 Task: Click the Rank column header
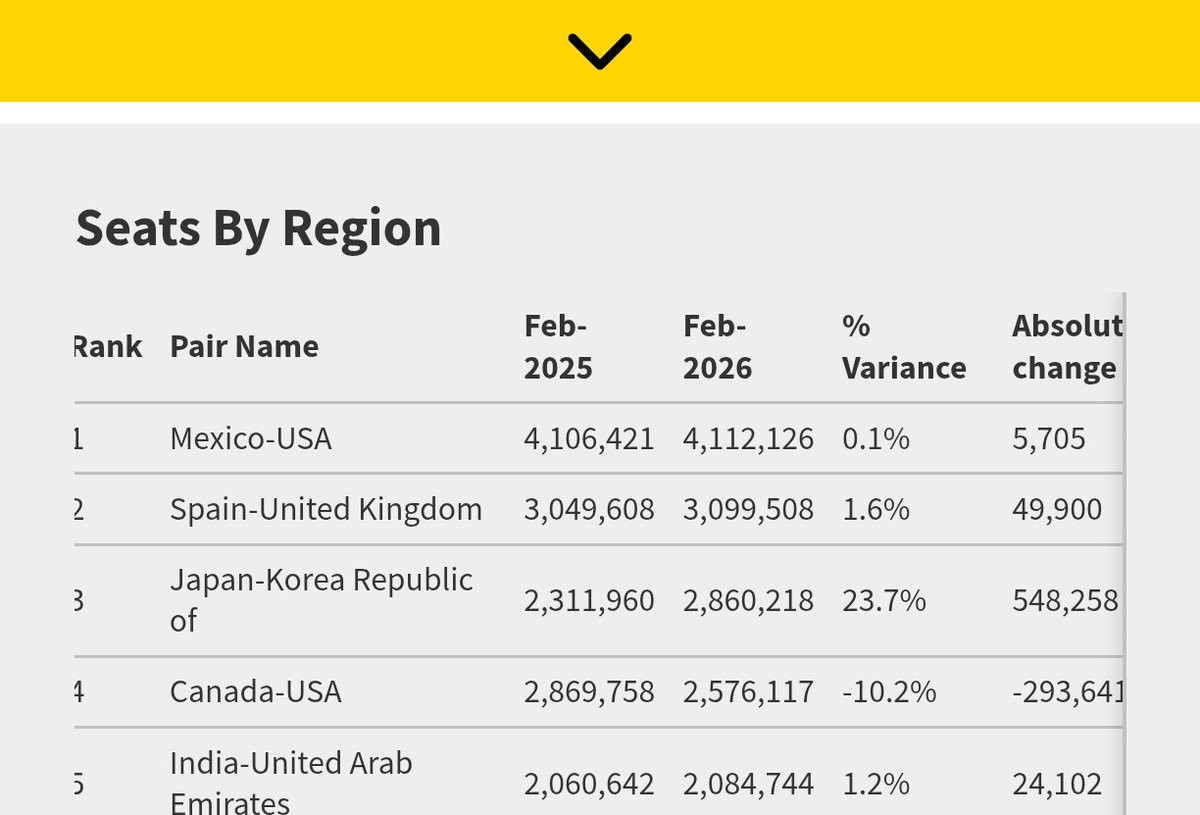[x=108, y=347]
